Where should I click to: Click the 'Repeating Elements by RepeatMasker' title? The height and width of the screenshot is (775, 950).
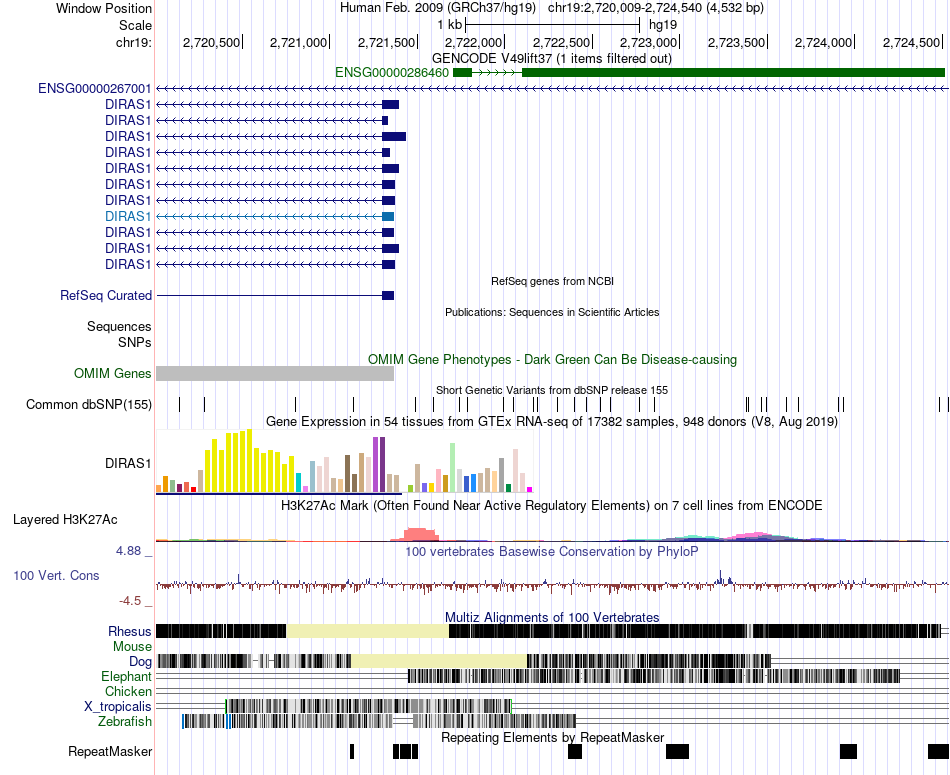[552, 737]
